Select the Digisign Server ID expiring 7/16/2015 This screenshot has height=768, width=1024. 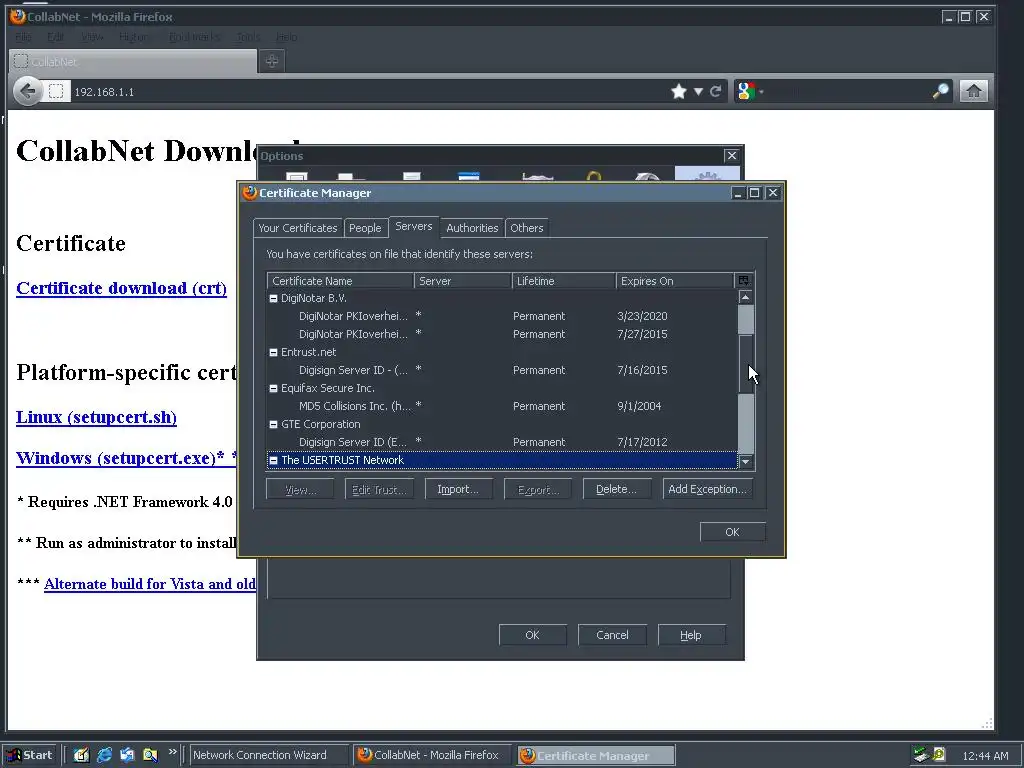pyautogui.click(x=502, y=370)
